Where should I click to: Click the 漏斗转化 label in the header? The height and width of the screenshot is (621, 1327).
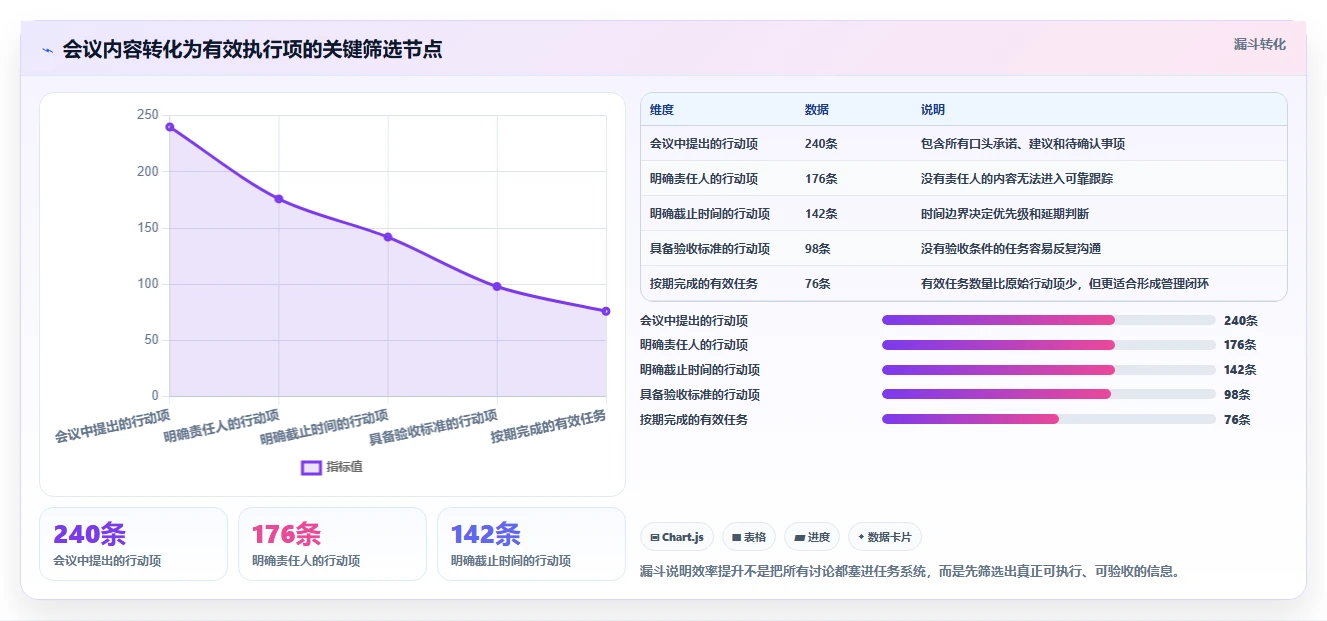tap(1260, 45)
